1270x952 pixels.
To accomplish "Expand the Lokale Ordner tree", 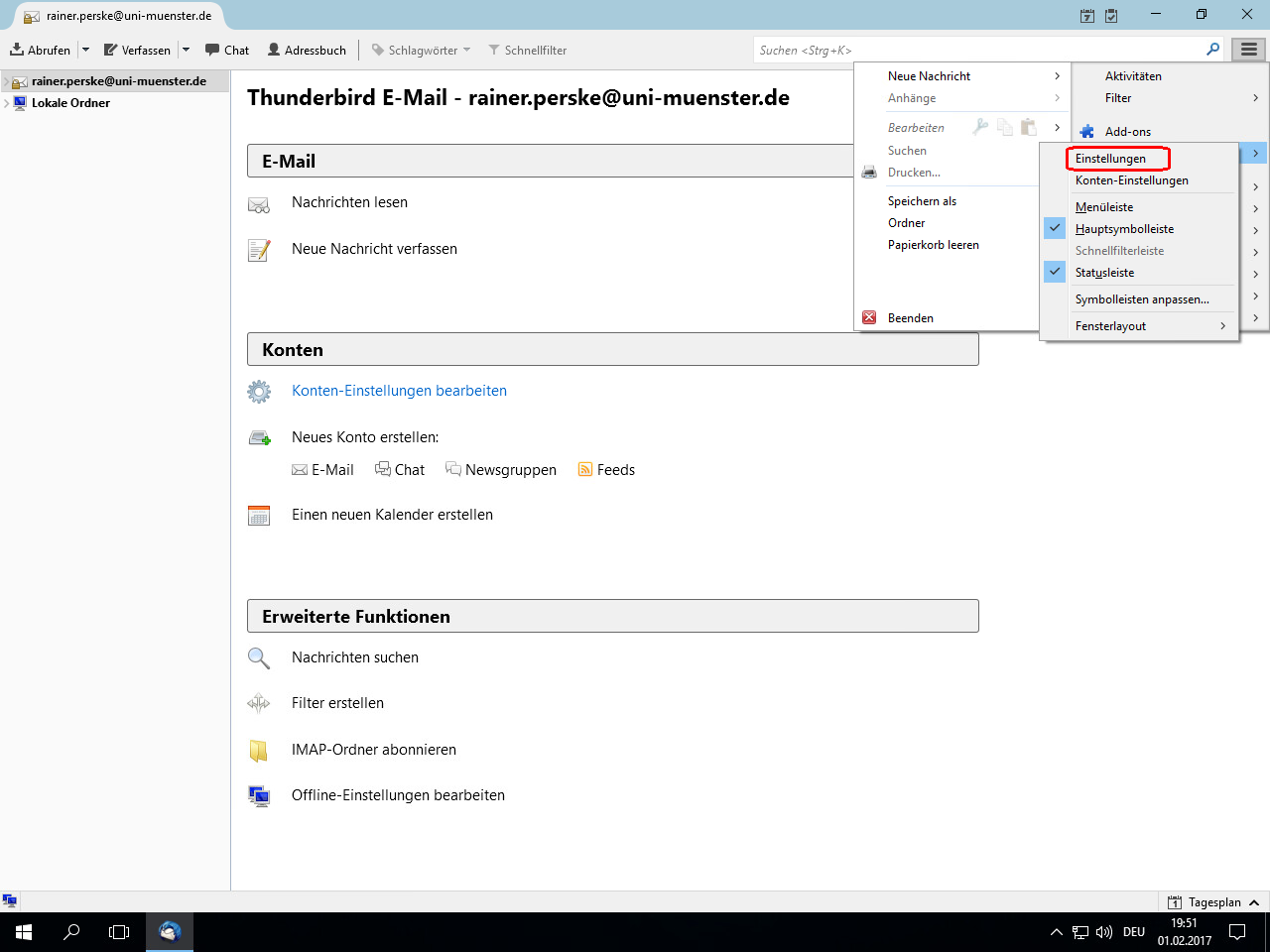I will click(x=7, y=103).
